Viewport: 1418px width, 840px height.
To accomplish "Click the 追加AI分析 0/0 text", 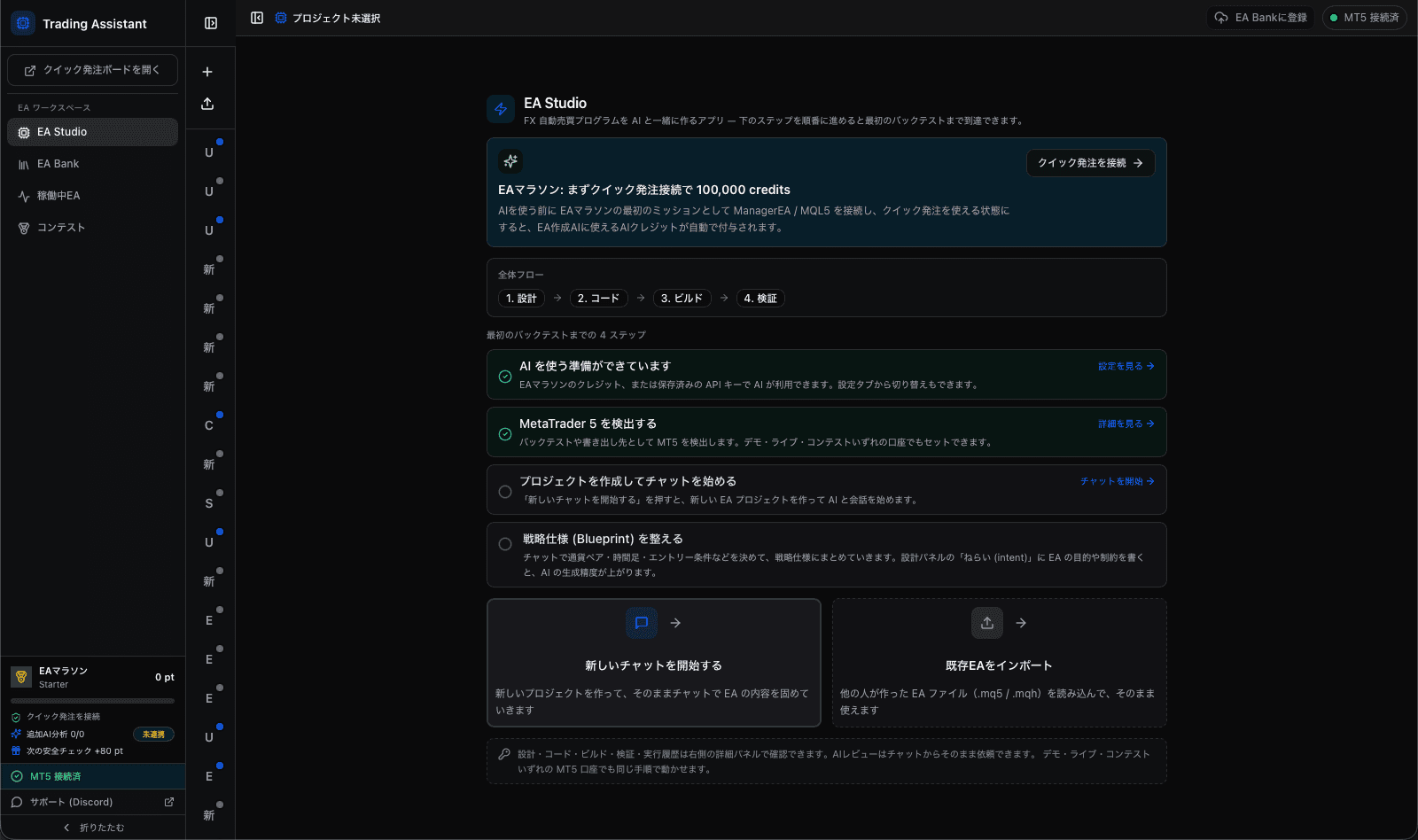I will [x=55, y=735].
